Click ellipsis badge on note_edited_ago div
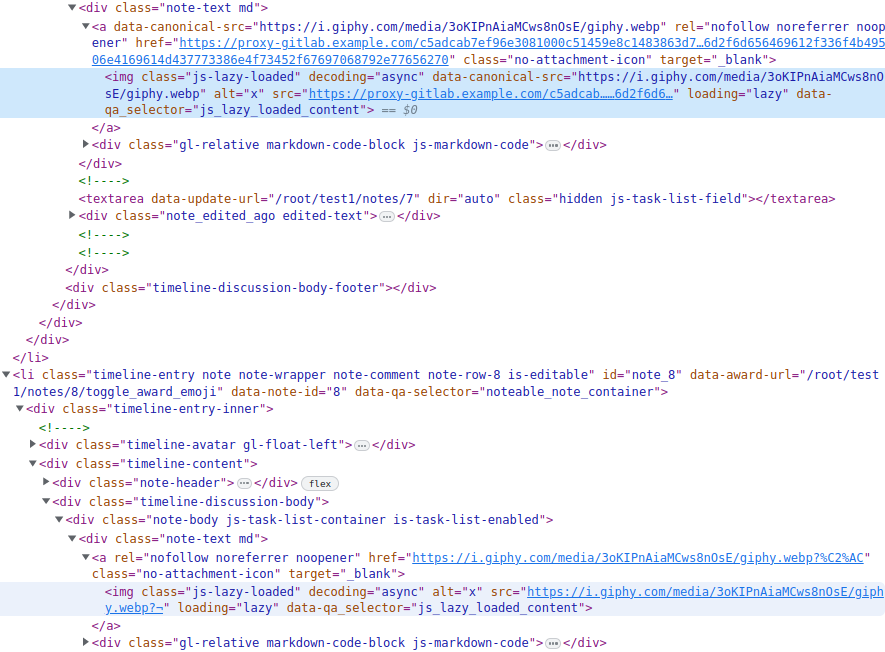885x652 pixels. click(387, 216)
